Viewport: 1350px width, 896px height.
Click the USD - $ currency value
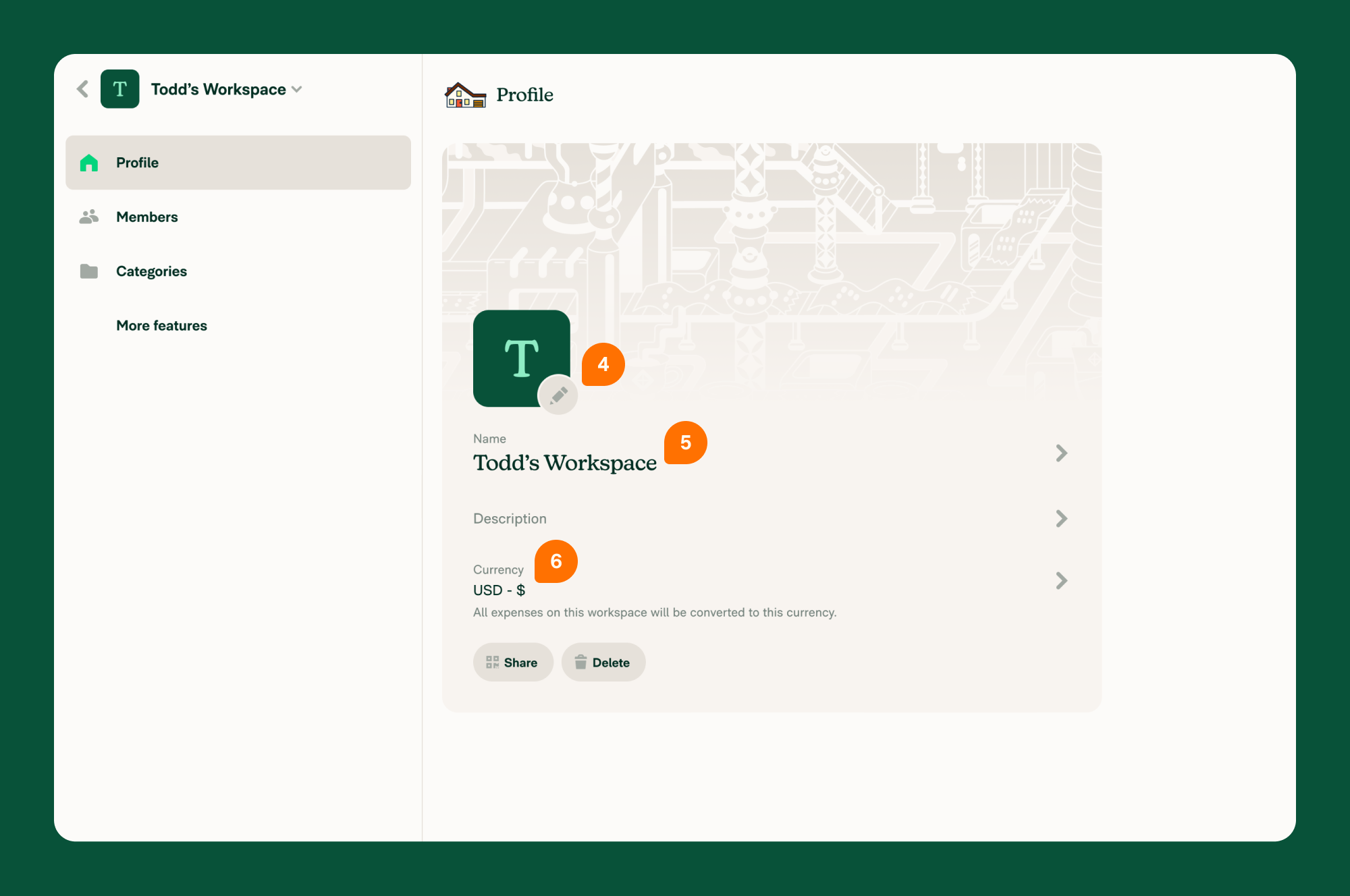click(500, 590)
